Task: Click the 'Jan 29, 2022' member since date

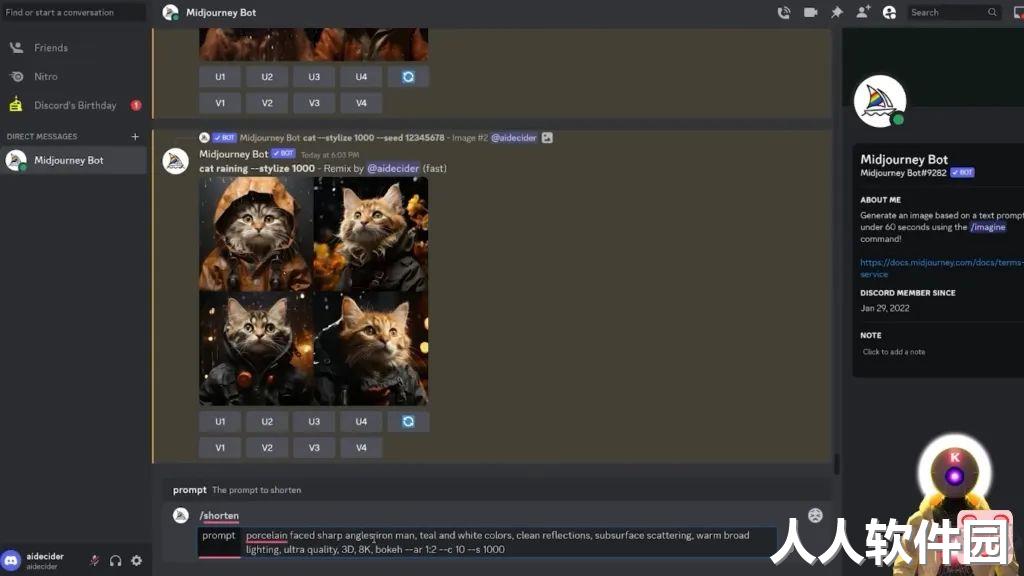Action: point(885,308)
